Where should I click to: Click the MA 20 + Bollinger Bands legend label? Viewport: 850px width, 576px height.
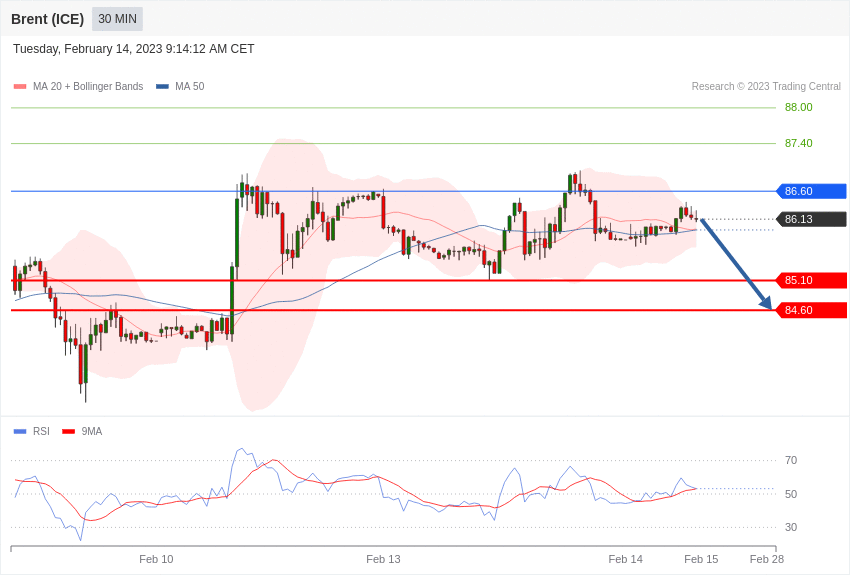(x=88, y=87)
